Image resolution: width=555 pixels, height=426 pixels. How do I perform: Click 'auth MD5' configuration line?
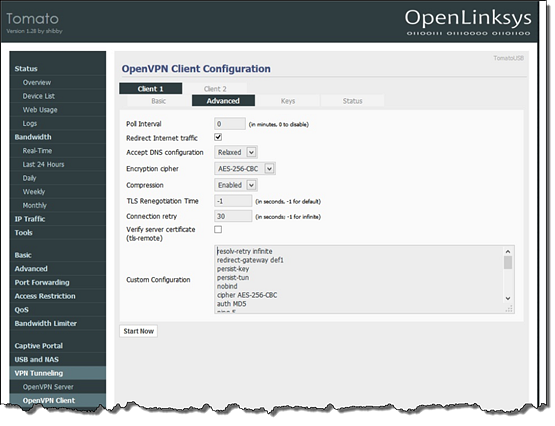231,304
